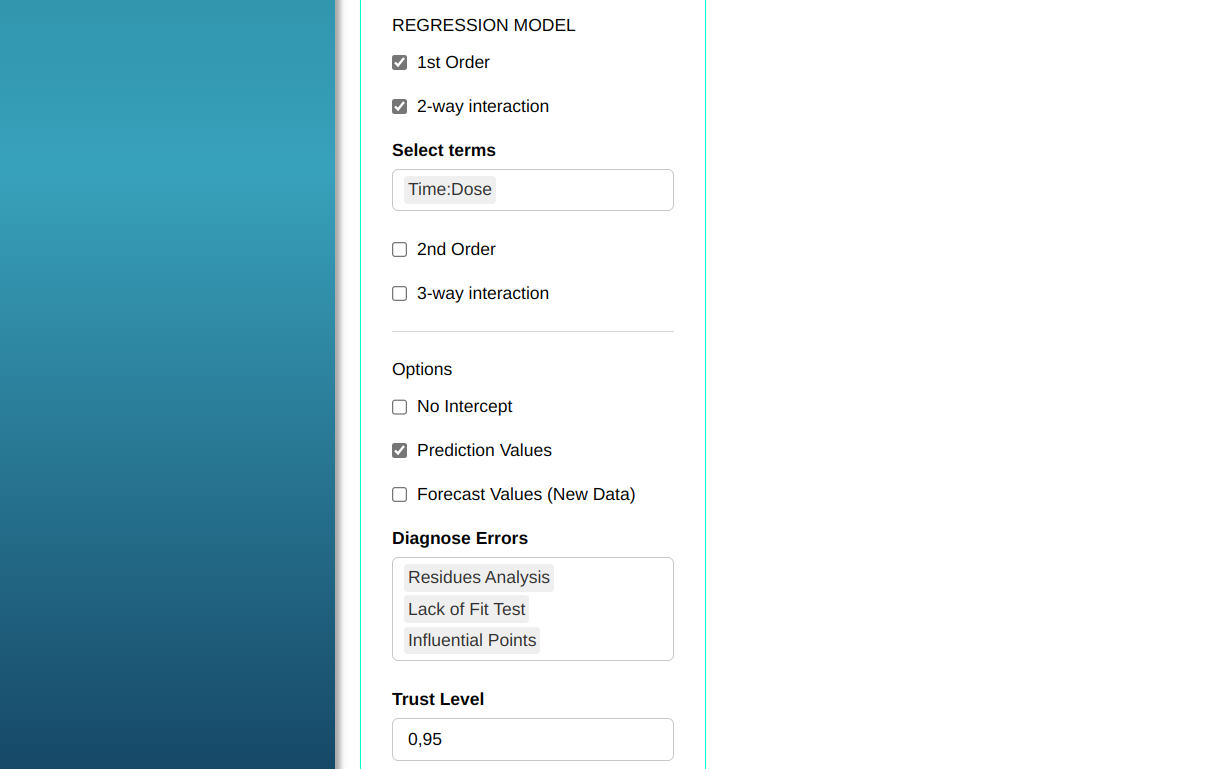Click the teal gradient sidebar panel

(167, 384)
